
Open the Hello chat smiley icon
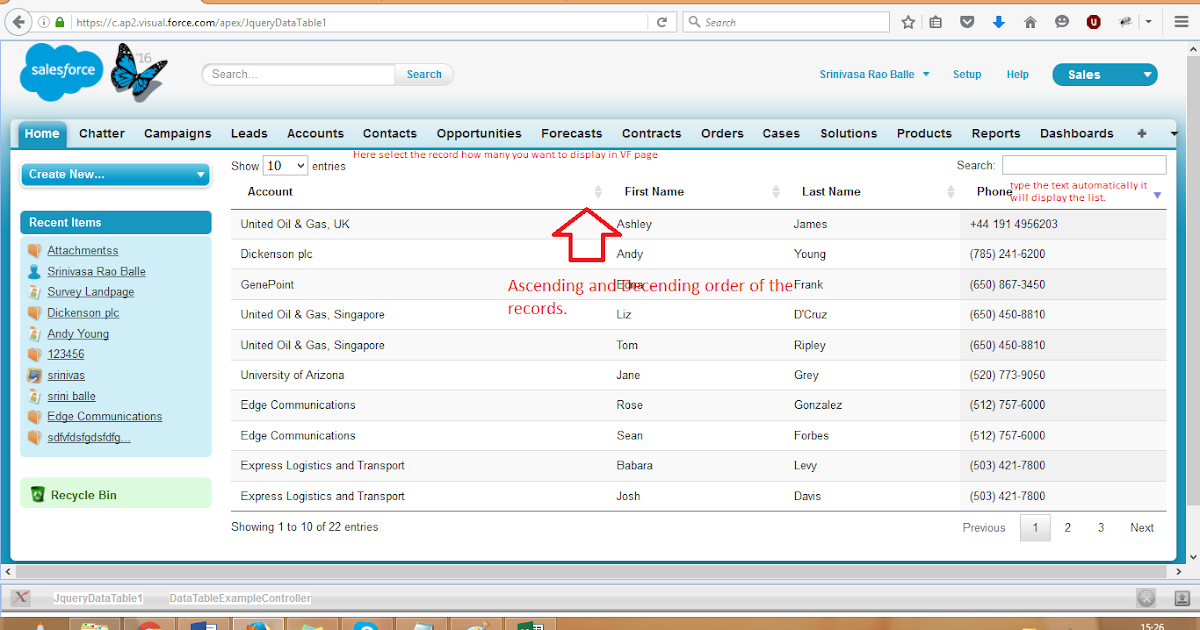coord(1061,21)
